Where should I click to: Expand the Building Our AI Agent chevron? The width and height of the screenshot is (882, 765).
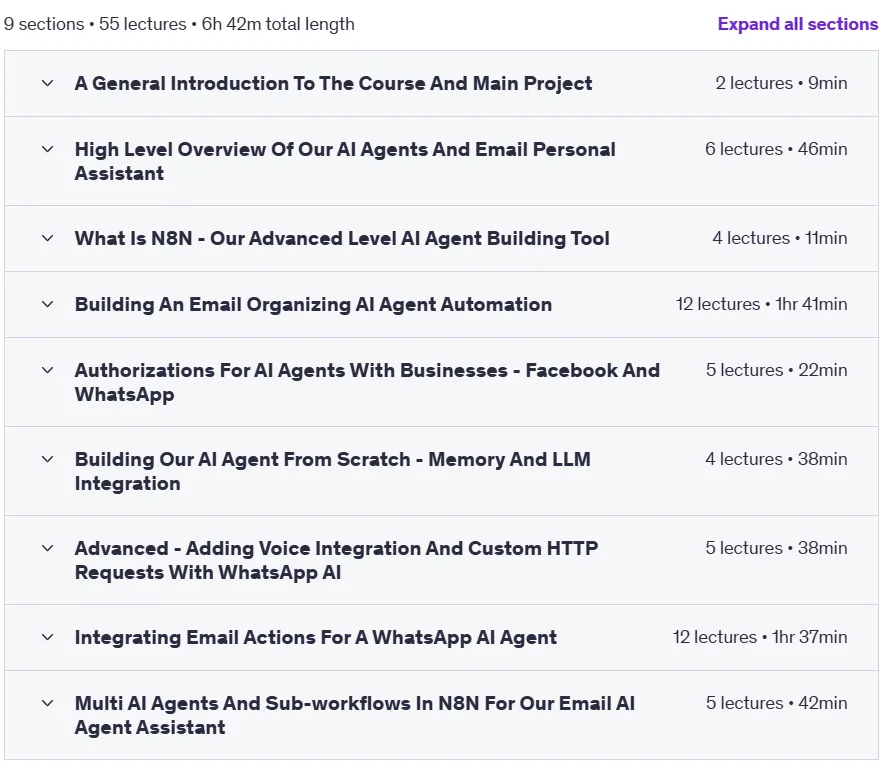[x=48, y=459]
